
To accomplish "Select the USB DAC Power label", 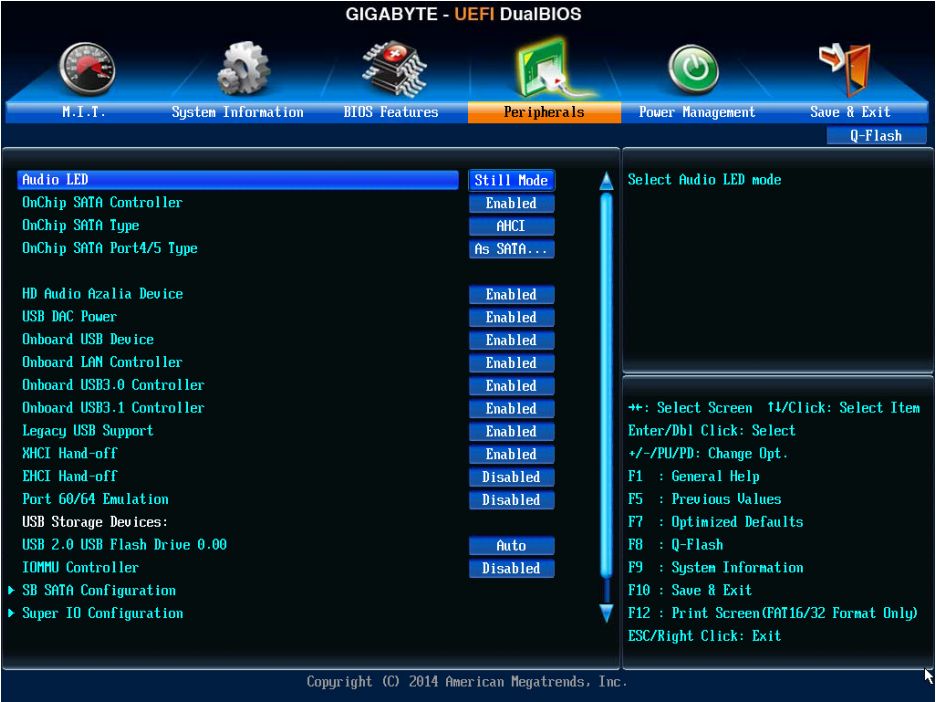I will tap(69, 316).
